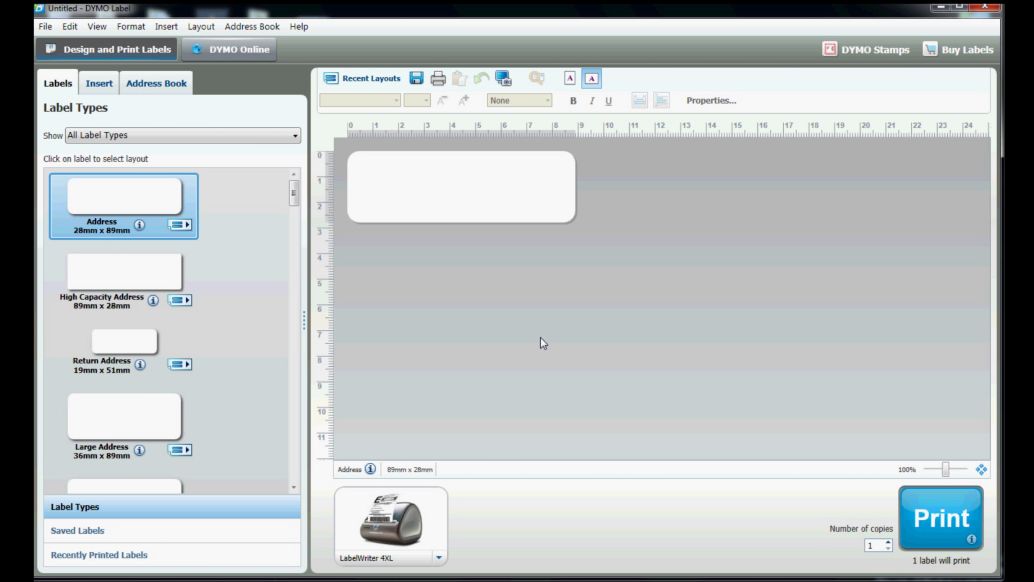Toggle italic text formatting
Screen dimensions: 1034x582
[591, 101]
